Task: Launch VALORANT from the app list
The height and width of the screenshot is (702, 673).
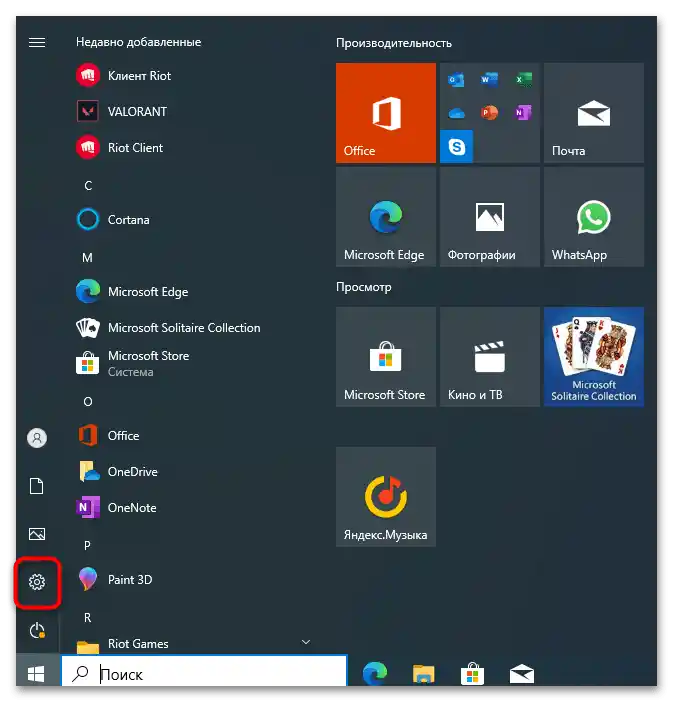Action: point(121,111)
